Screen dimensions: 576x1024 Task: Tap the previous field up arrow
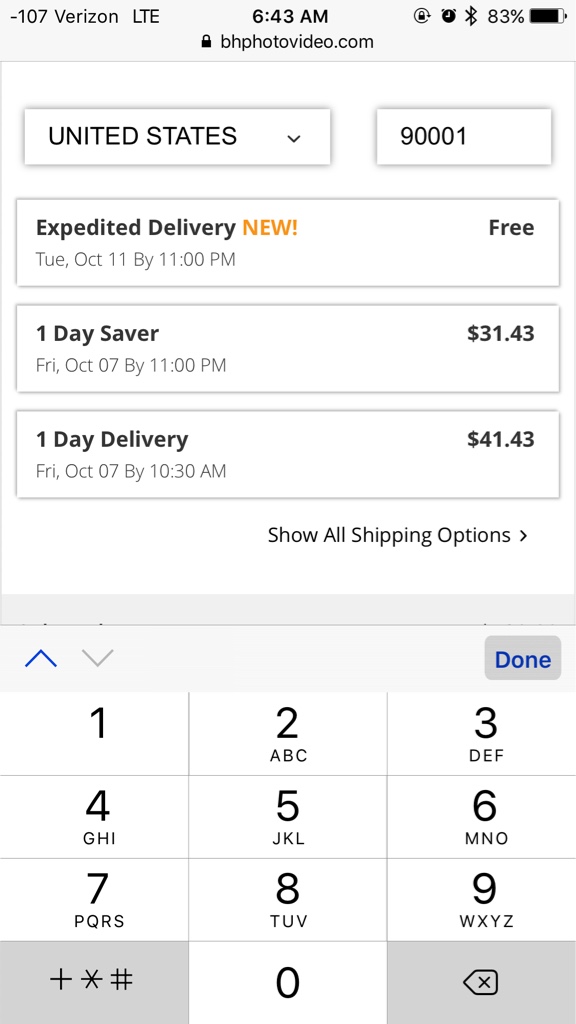tap(41, 658)
